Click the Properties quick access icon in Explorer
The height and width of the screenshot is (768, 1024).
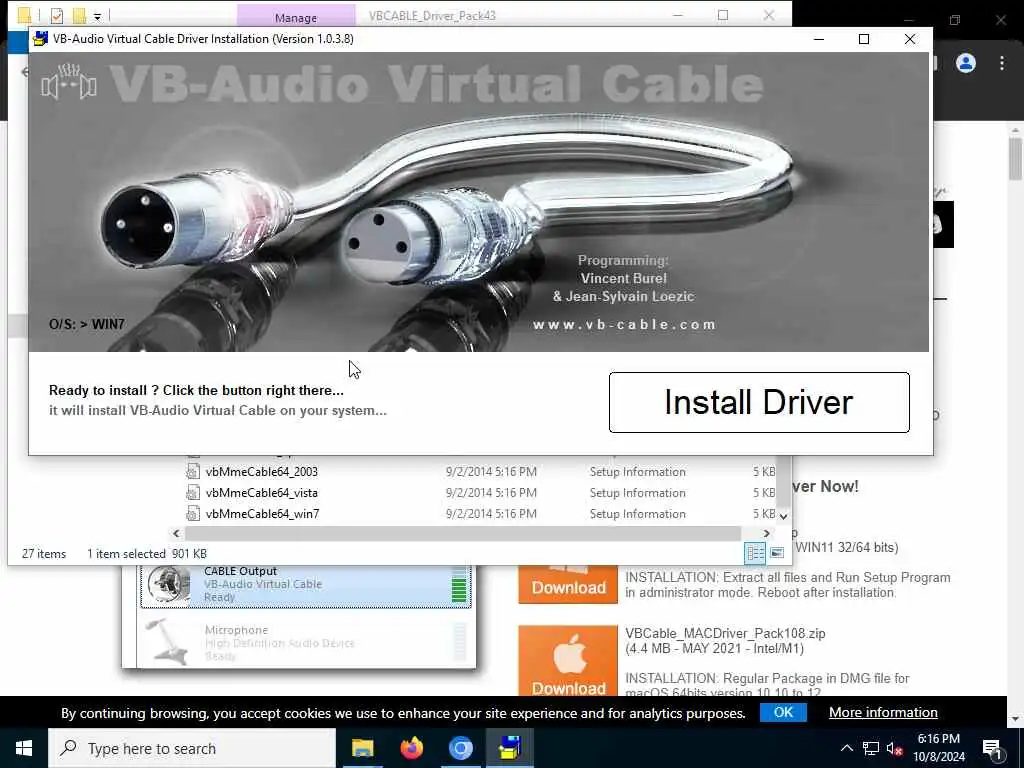57,15
